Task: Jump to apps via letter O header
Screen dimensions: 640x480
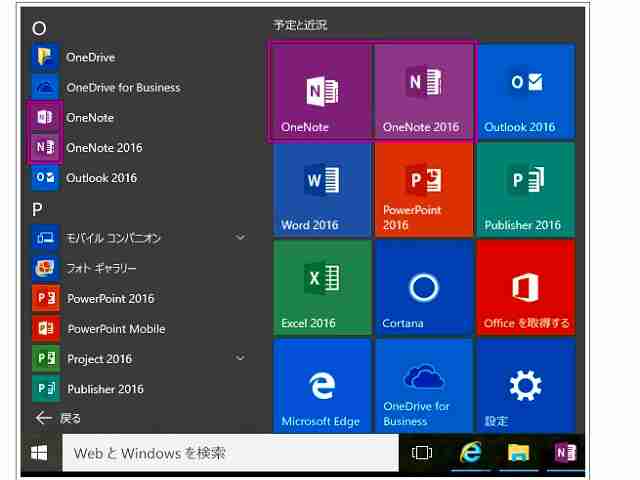Action: click(39, 28)
